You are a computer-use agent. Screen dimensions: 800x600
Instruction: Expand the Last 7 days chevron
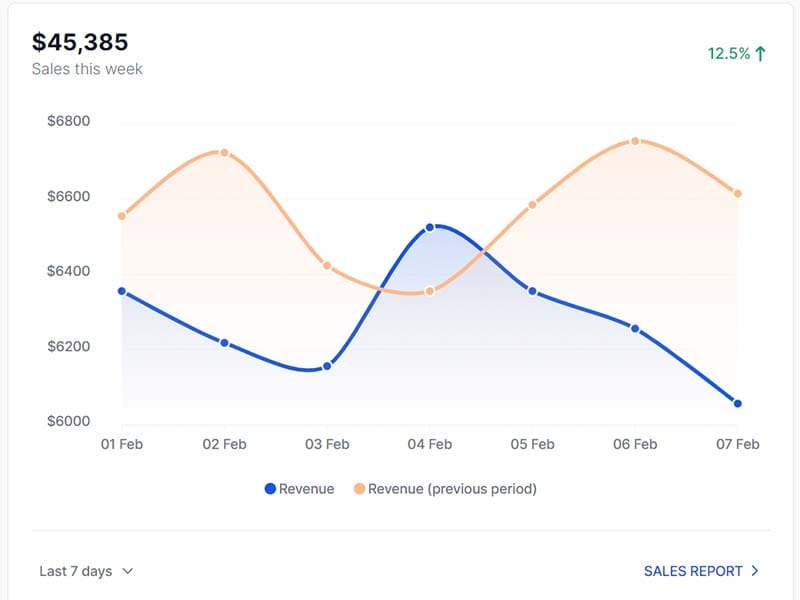pyautogui.click(x=127, y=571)
